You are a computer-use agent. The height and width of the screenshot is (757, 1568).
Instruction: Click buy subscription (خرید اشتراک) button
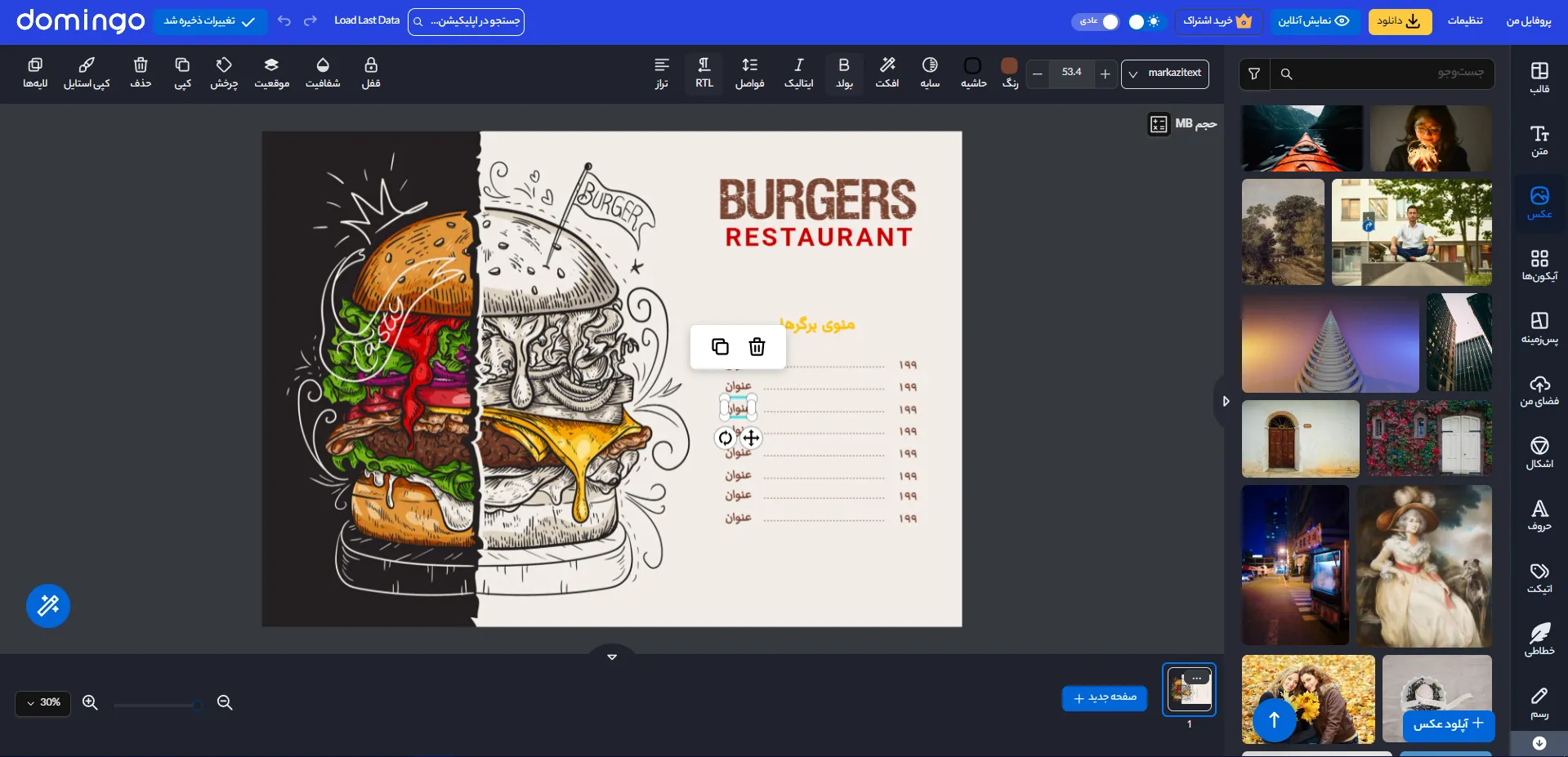pyautogui.click(x=1218, y=21)
